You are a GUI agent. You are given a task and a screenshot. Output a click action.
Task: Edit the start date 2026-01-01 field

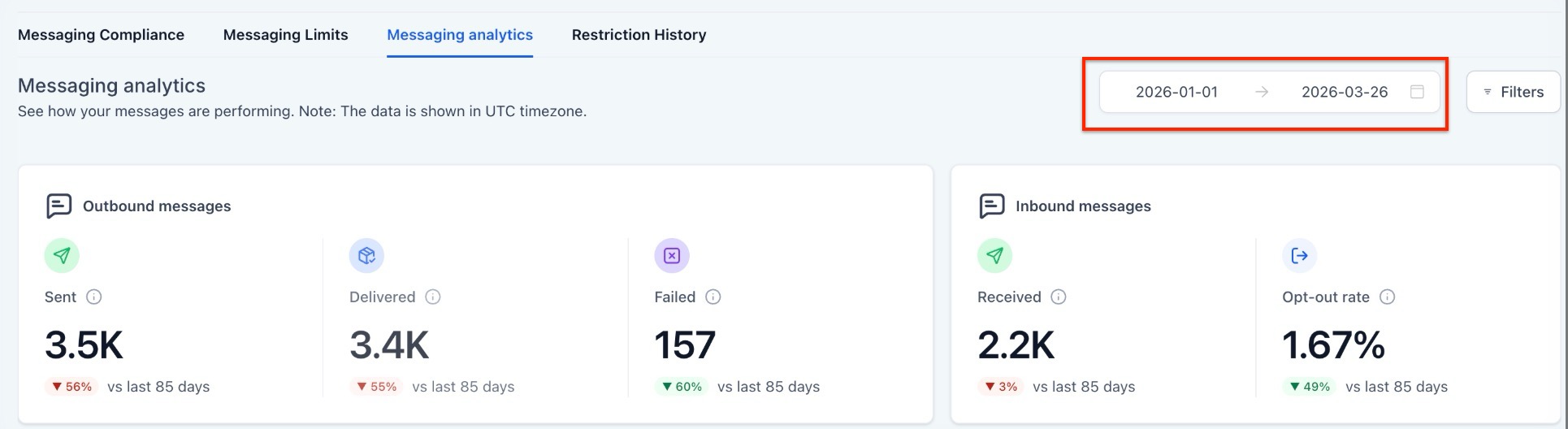(x=1176, y=92)
